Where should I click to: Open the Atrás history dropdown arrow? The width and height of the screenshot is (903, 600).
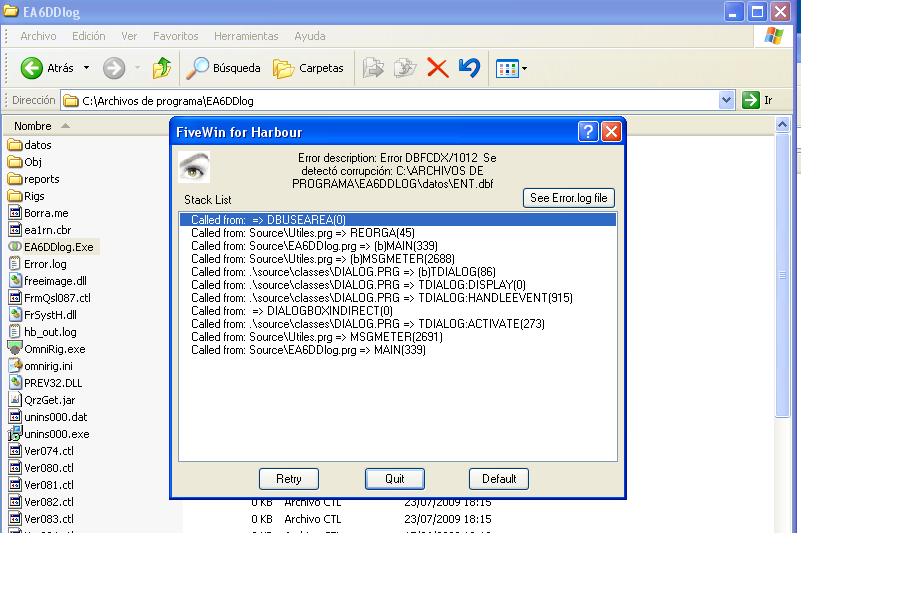86,68
